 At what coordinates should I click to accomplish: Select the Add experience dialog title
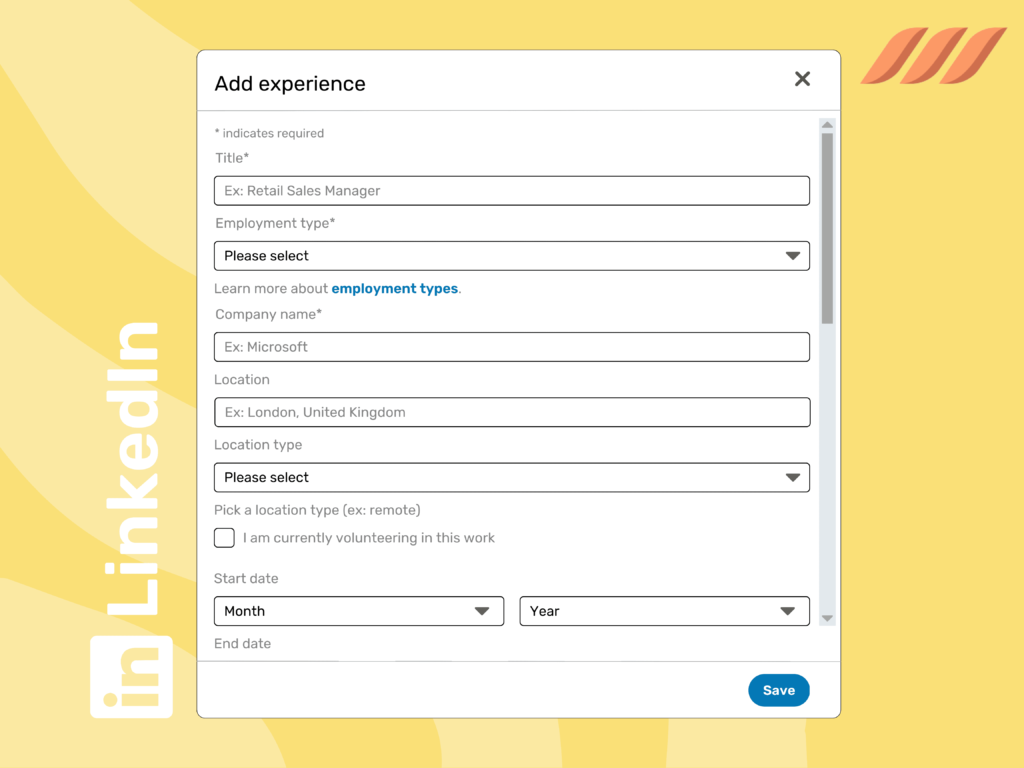(x=289, y=84)
